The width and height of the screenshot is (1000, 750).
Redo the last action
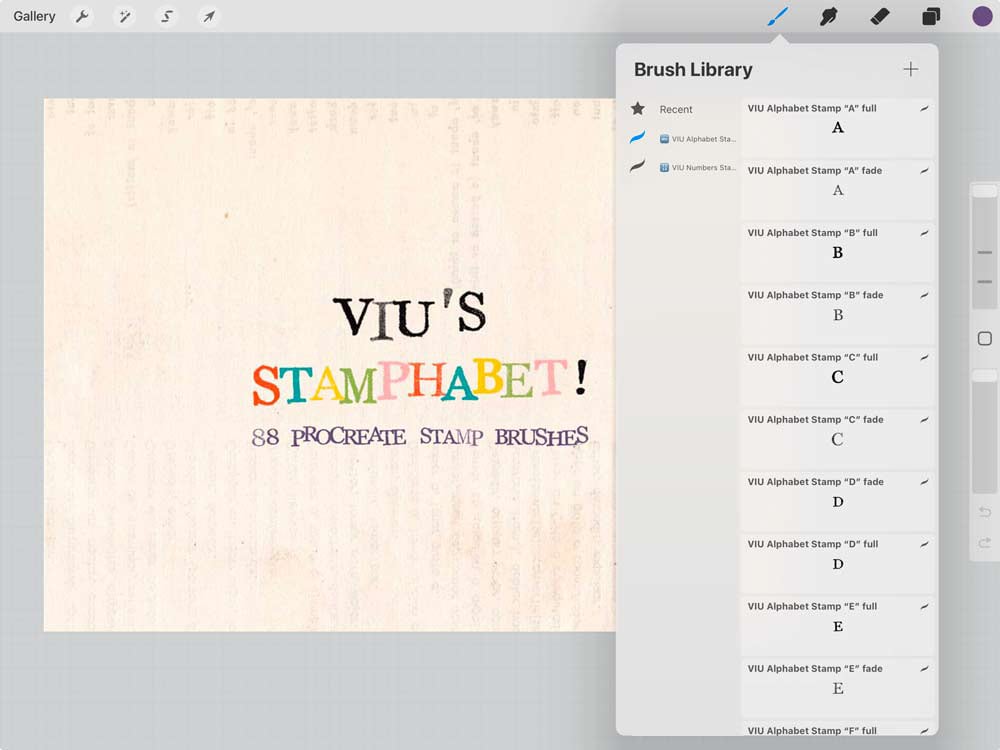click(985, 542)
